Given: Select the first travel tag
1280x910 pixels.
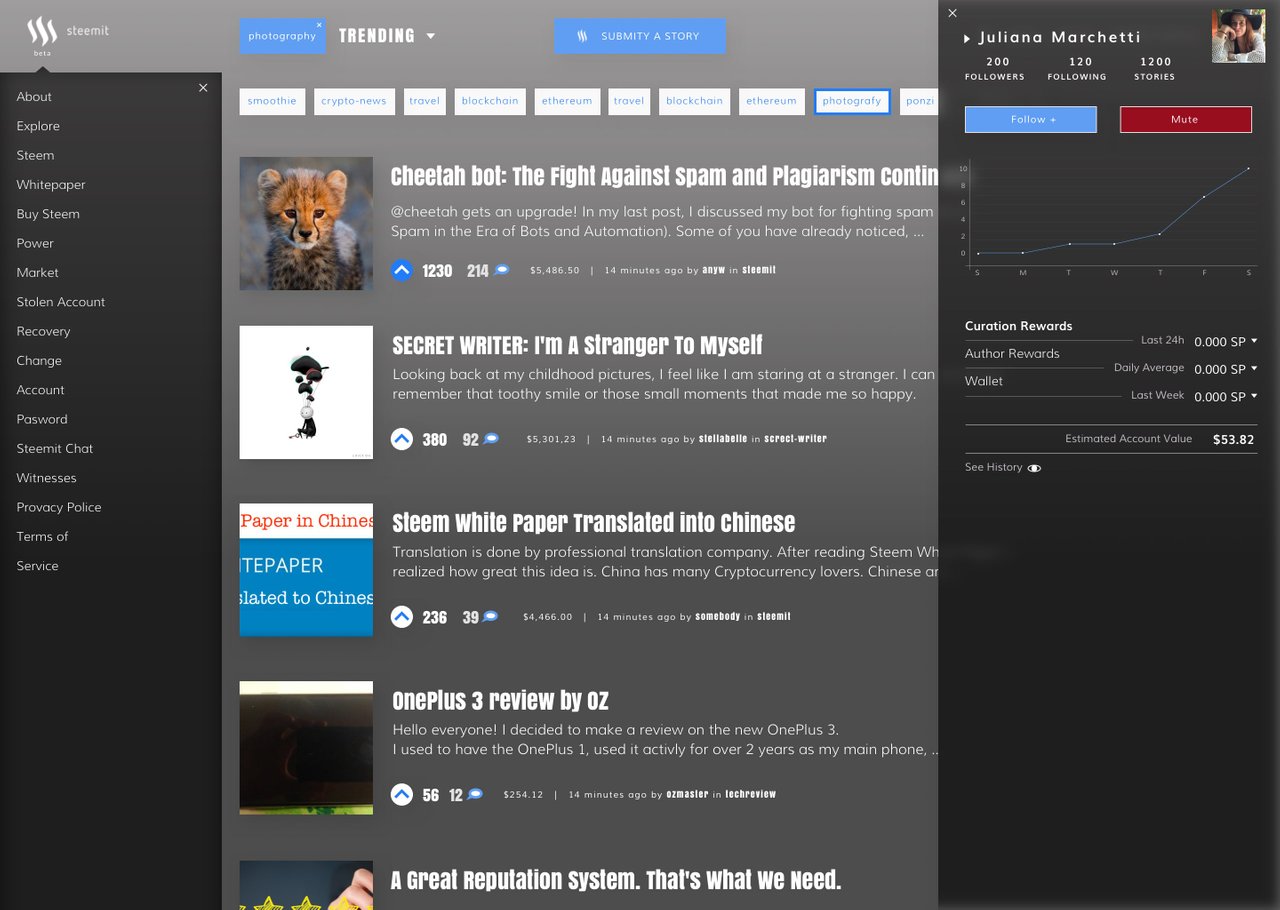Looking at the screenshot, I should [x=425, y=101].
